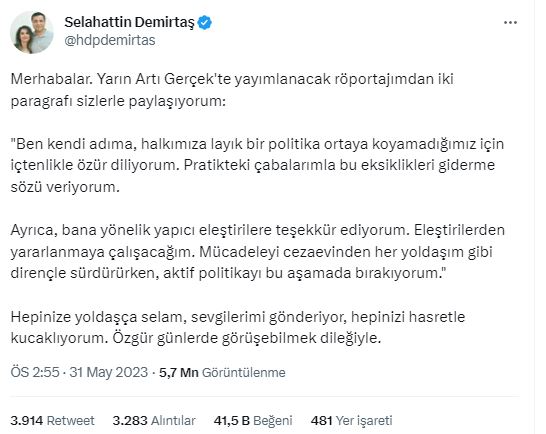Click the phrase "Özgür günlerde görüşebilmek dileğiyle"

click(246, 338)
